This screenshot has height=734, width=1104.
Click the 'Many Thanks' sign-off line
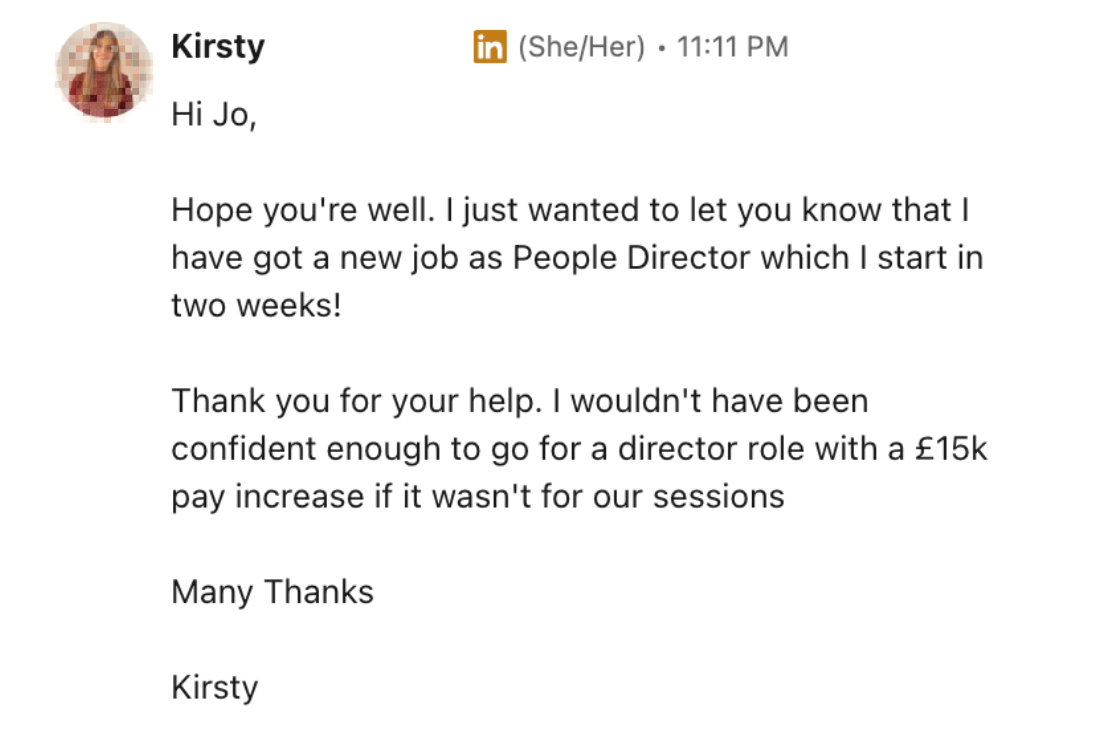(x=273, y=592)
